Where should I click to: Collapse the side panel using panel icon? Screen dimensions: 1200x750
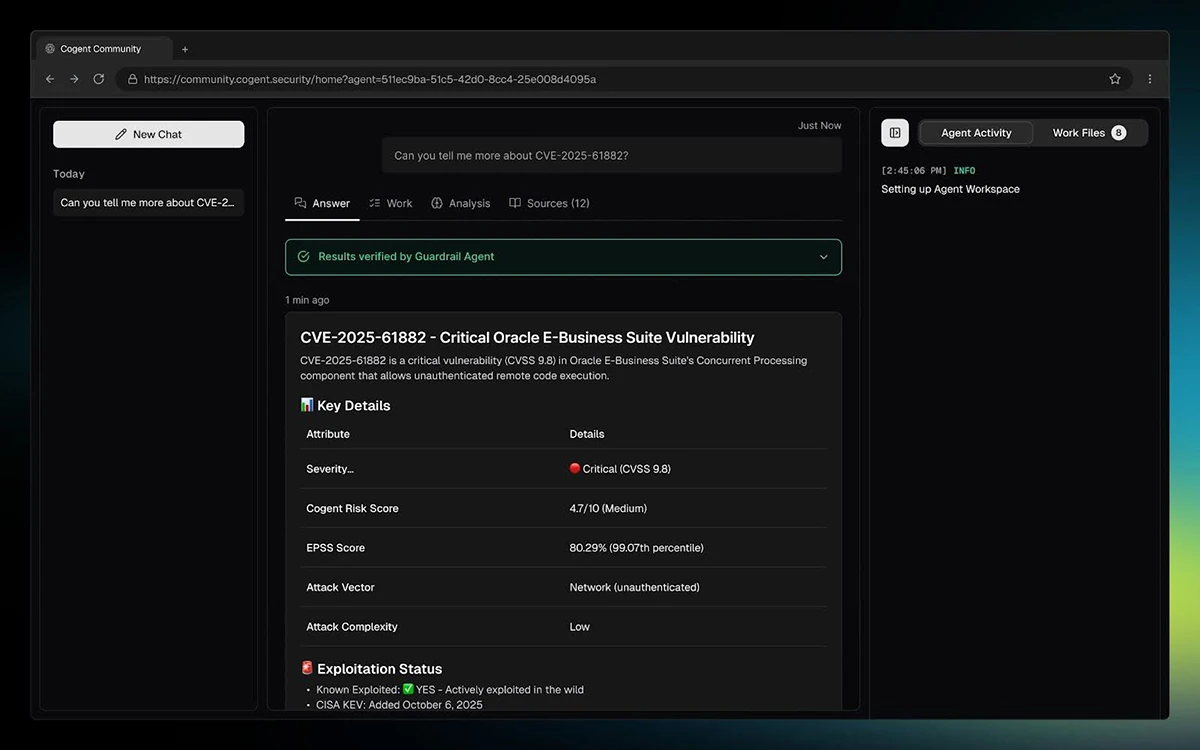pyautogui.click(x=895, y=133)
